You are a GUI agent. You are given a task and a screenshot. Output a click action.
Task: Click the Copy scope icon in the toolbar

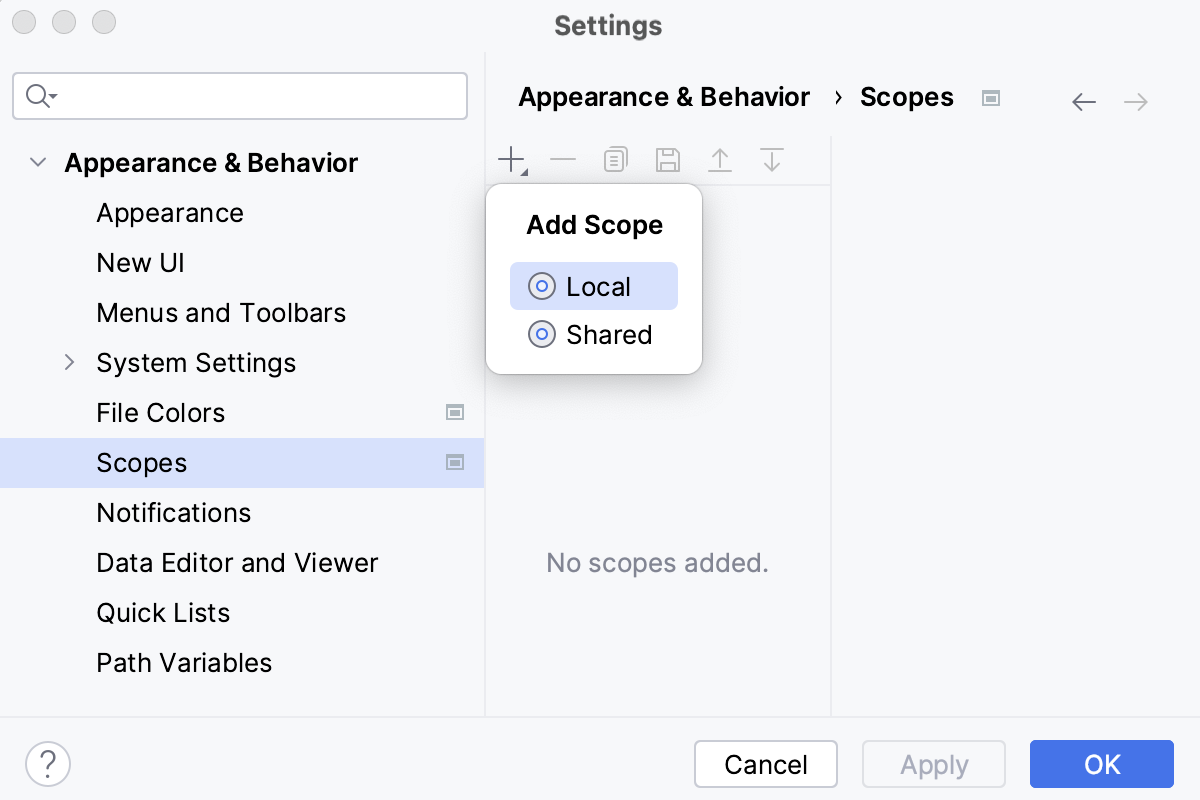(615, 158)
